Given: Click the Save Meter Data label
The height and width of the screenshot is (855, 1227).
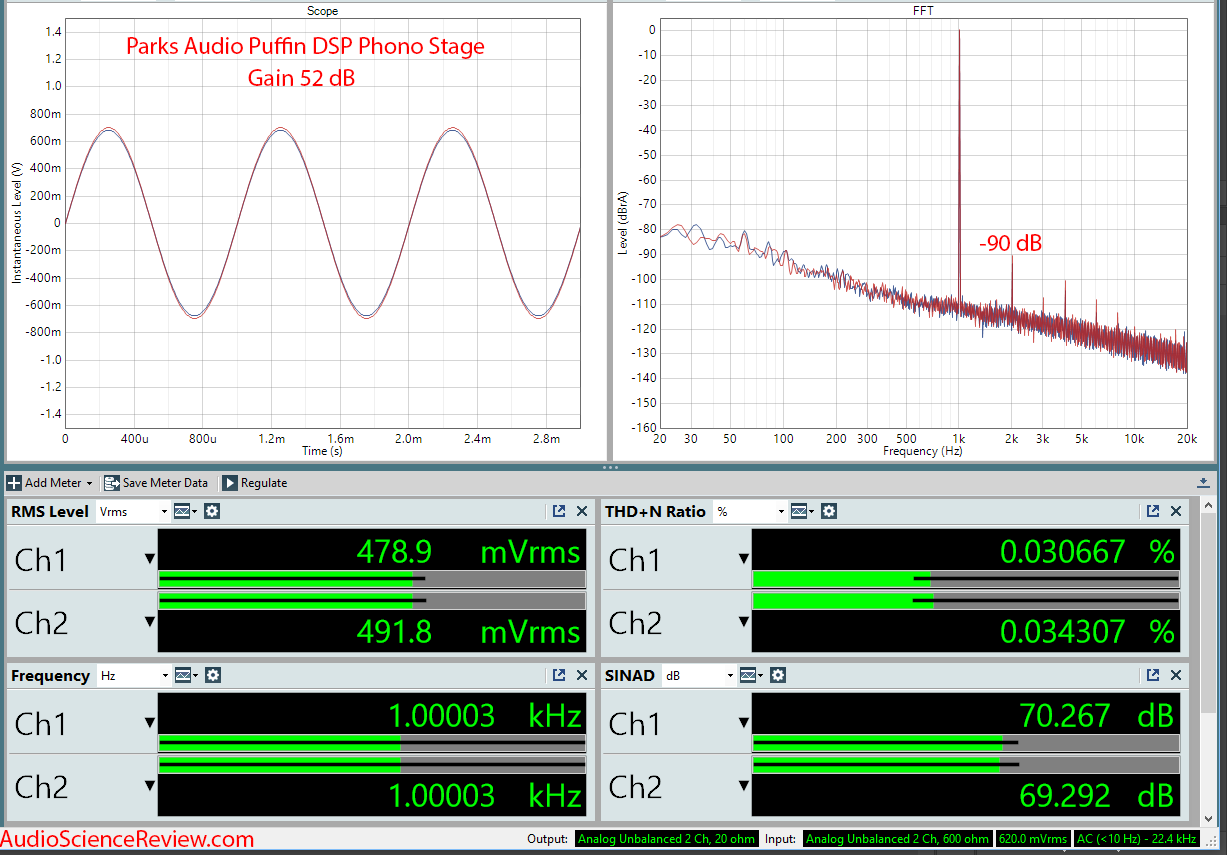Looking at the screenshot, I should [x=165, y=483].
